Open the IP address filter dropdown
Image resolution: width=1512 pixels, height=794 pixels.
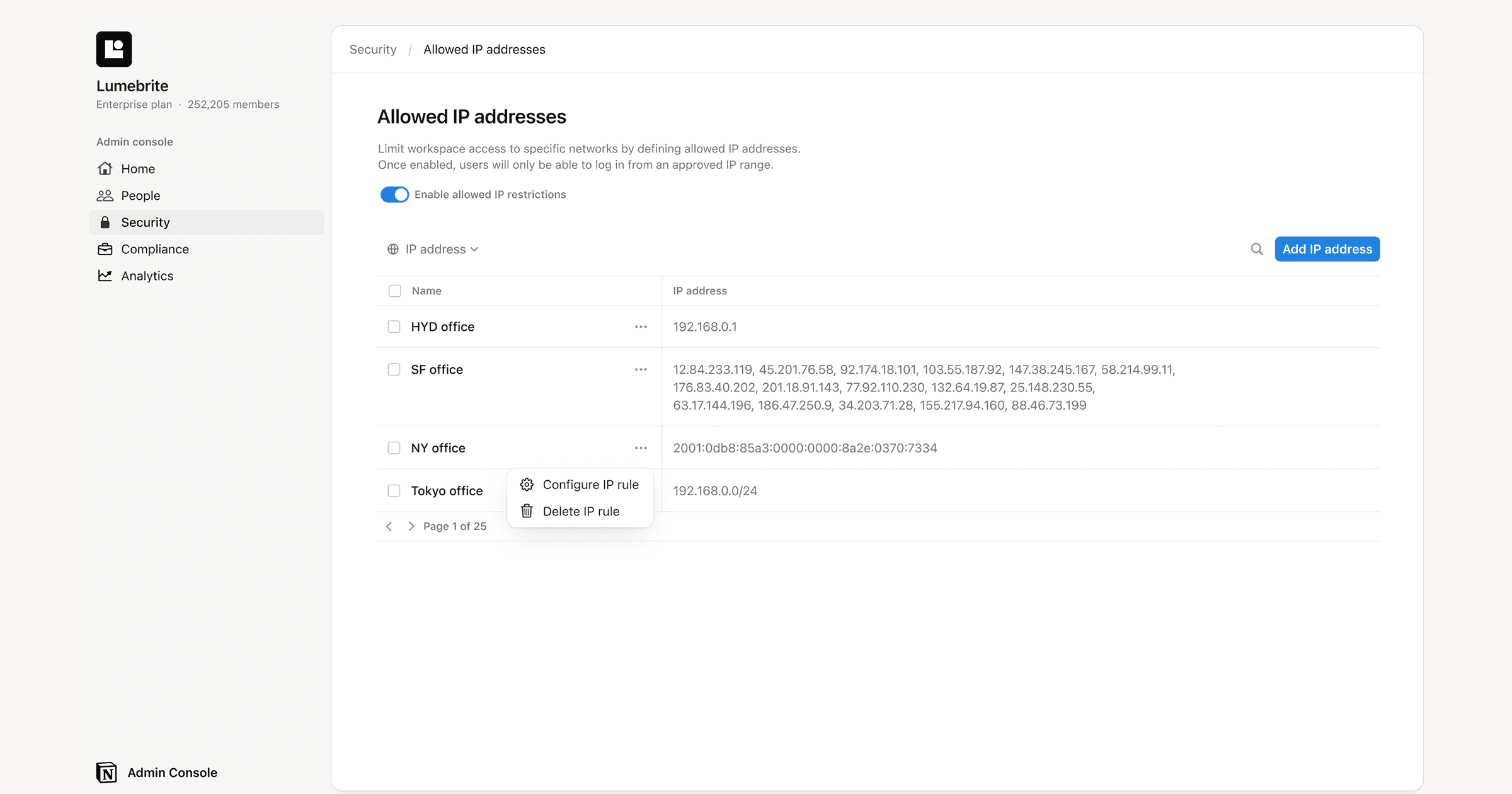(x=433, y=249)
